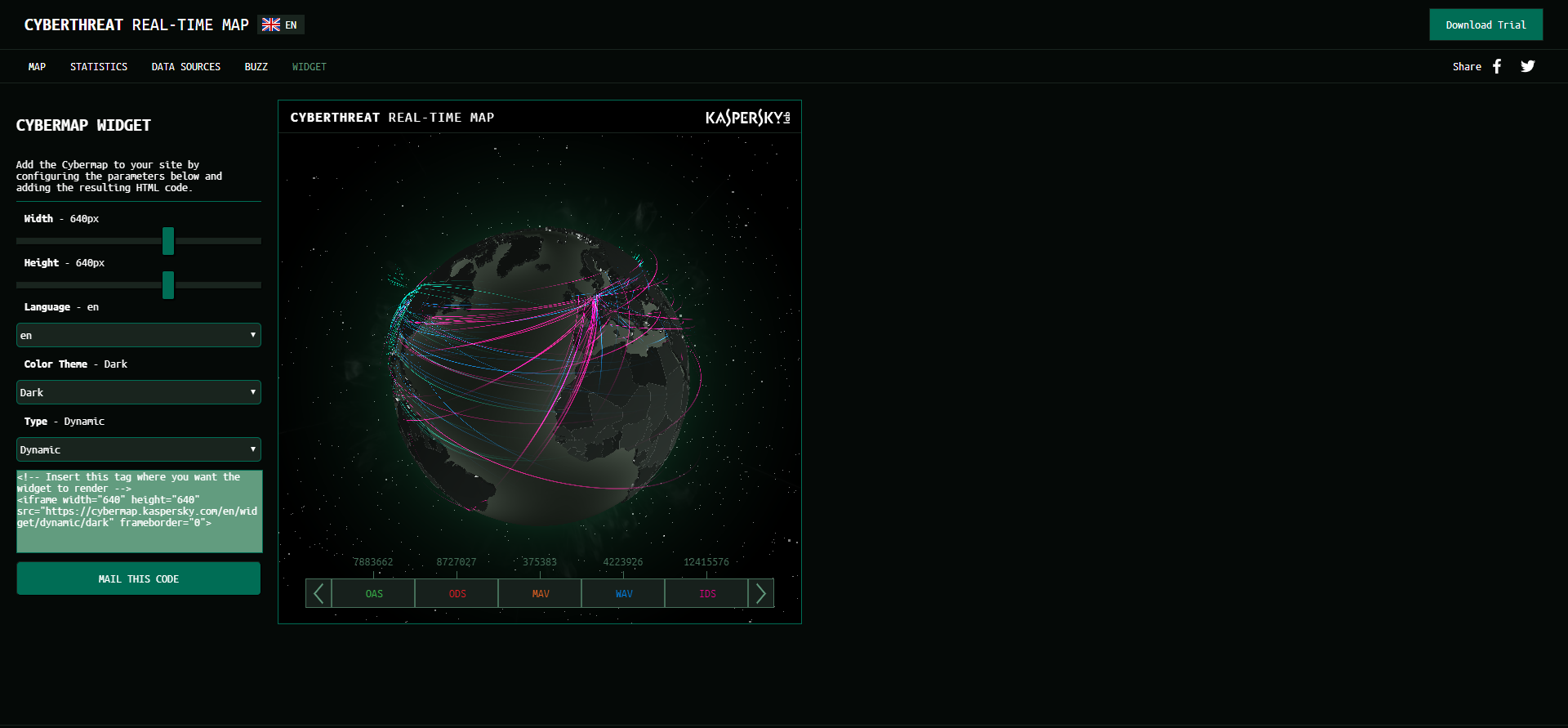Click the IDS count 12415576

706,562
